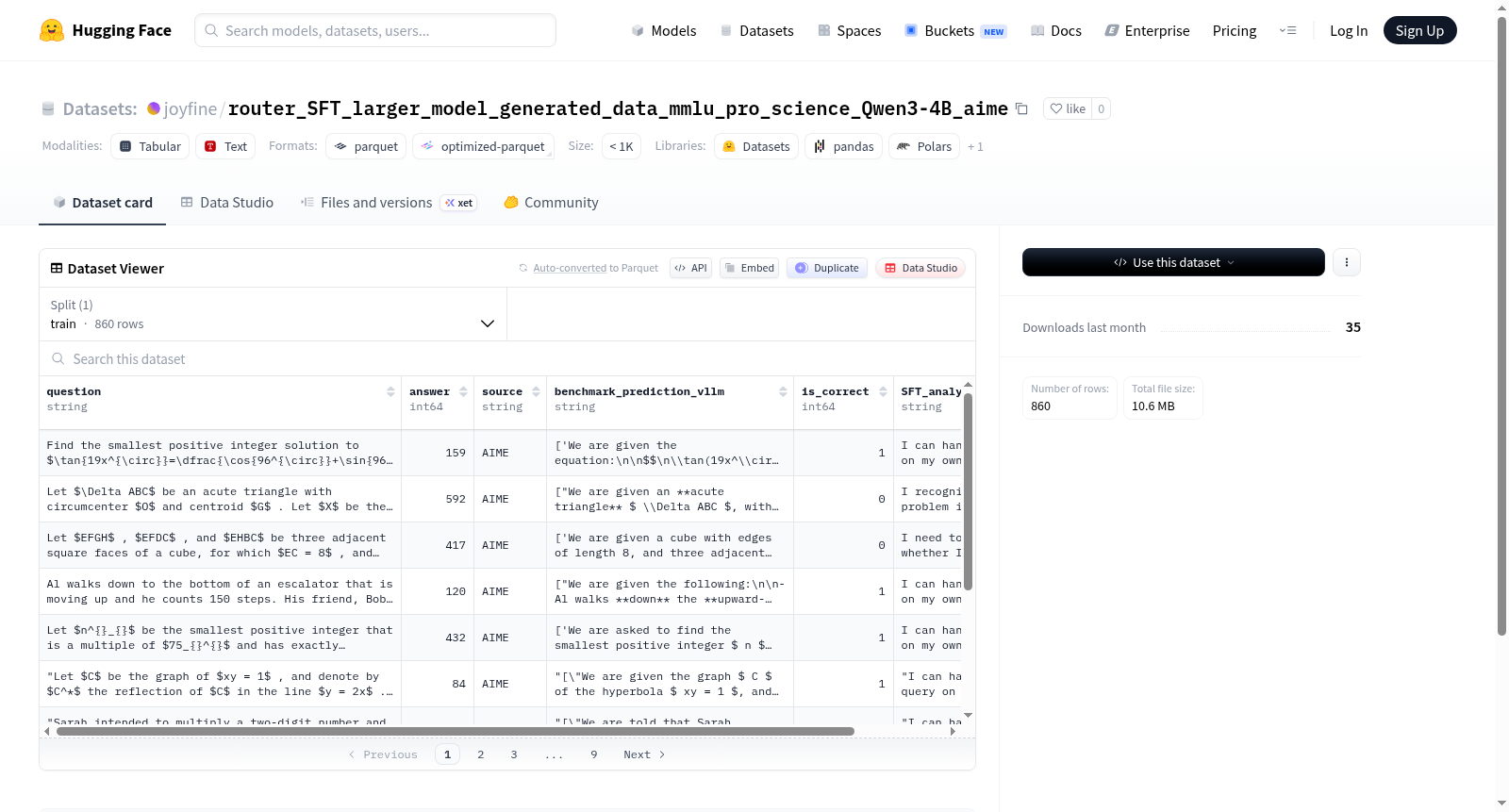1509x812 pixels.
Task: Open the Community tab
Action: [x=552, y=202]
